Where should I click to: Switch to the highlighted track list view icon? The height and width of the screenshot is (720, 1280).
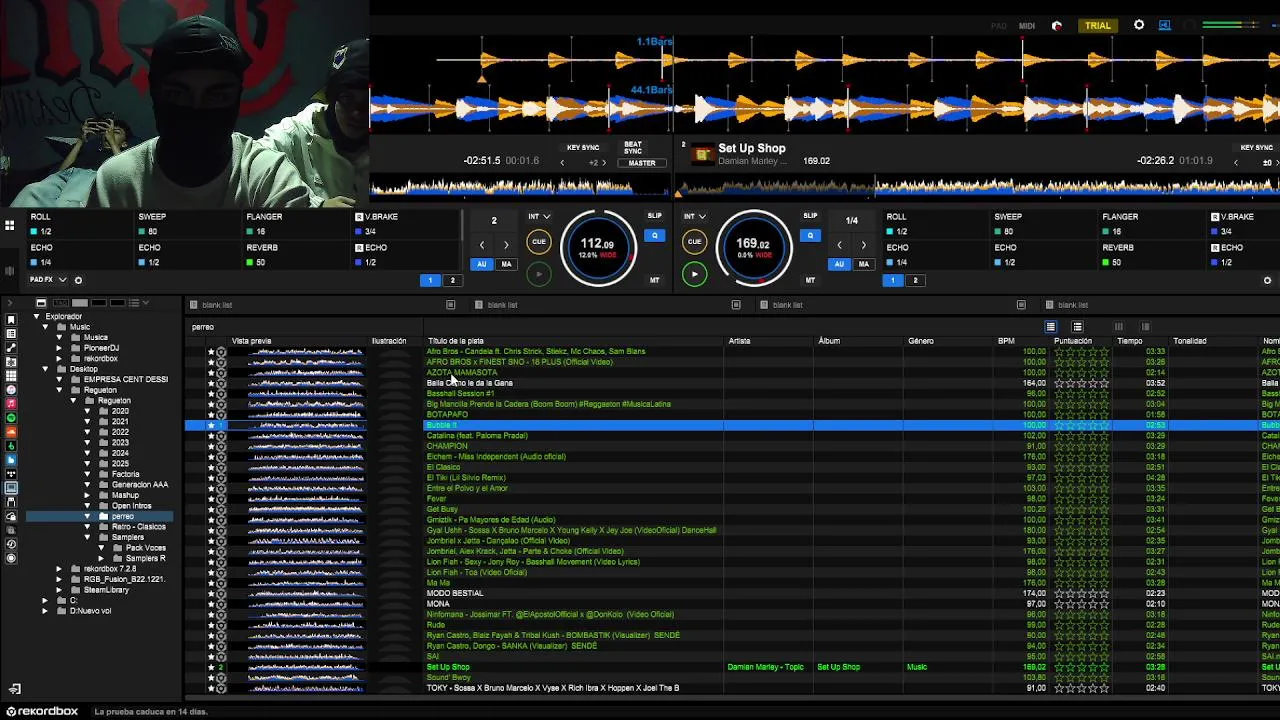pos(1051,327)
